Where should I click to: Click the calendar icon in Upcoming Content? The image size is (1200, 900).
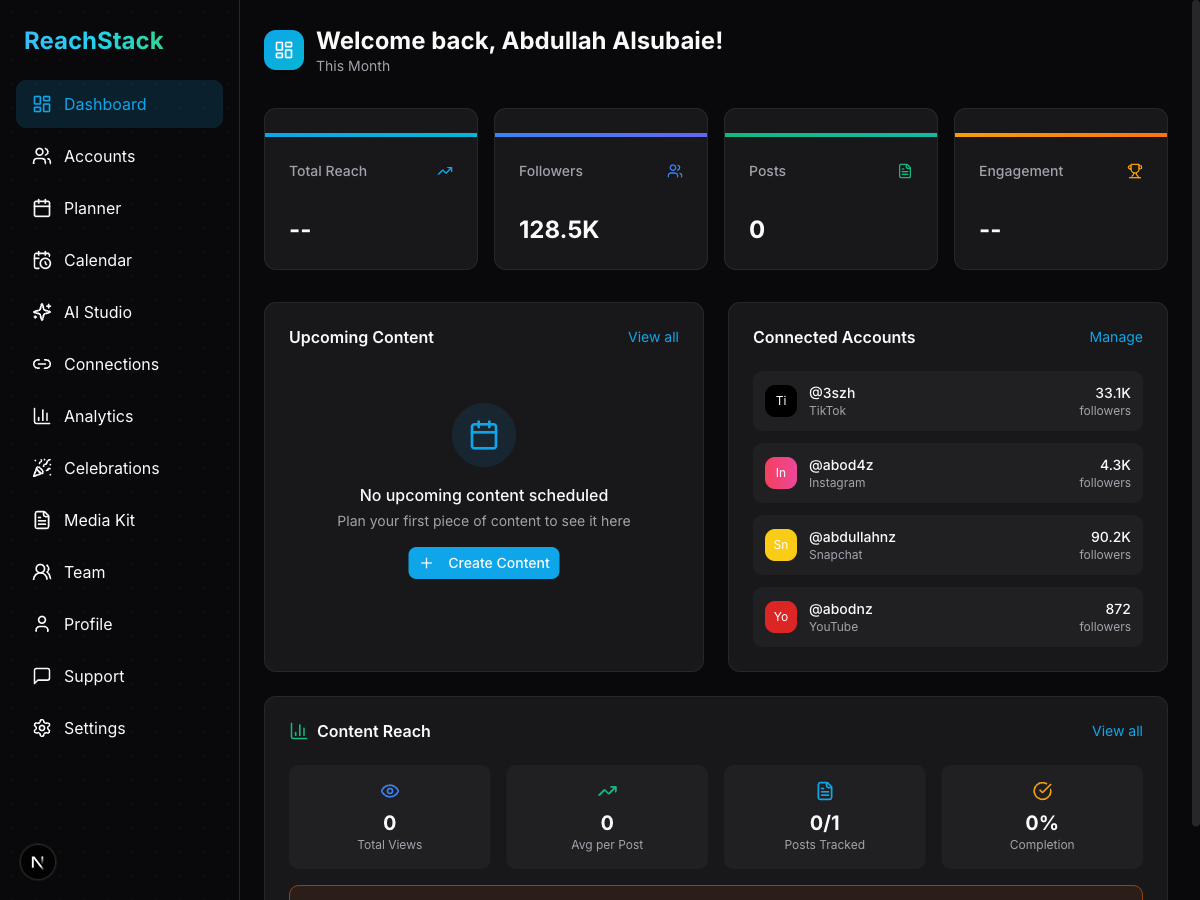[x=484, y=435]
